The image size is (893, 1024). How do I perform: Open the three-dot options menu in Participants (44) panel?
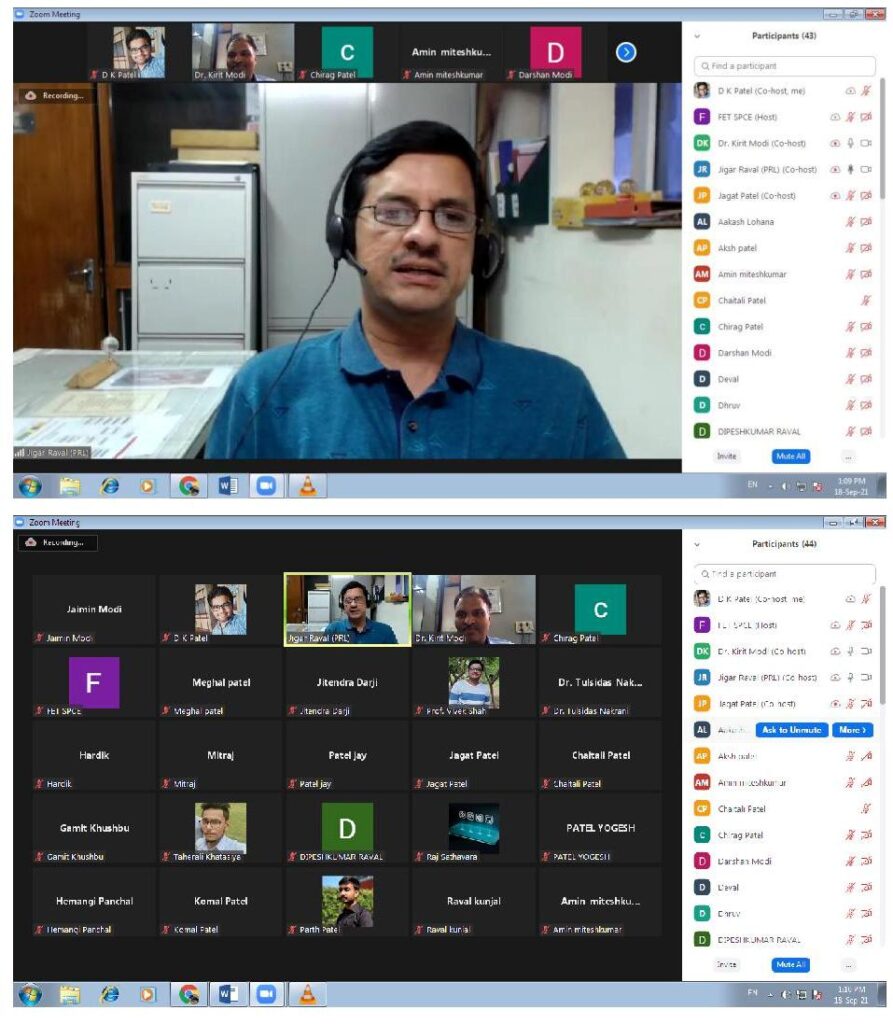coord(848,965)
